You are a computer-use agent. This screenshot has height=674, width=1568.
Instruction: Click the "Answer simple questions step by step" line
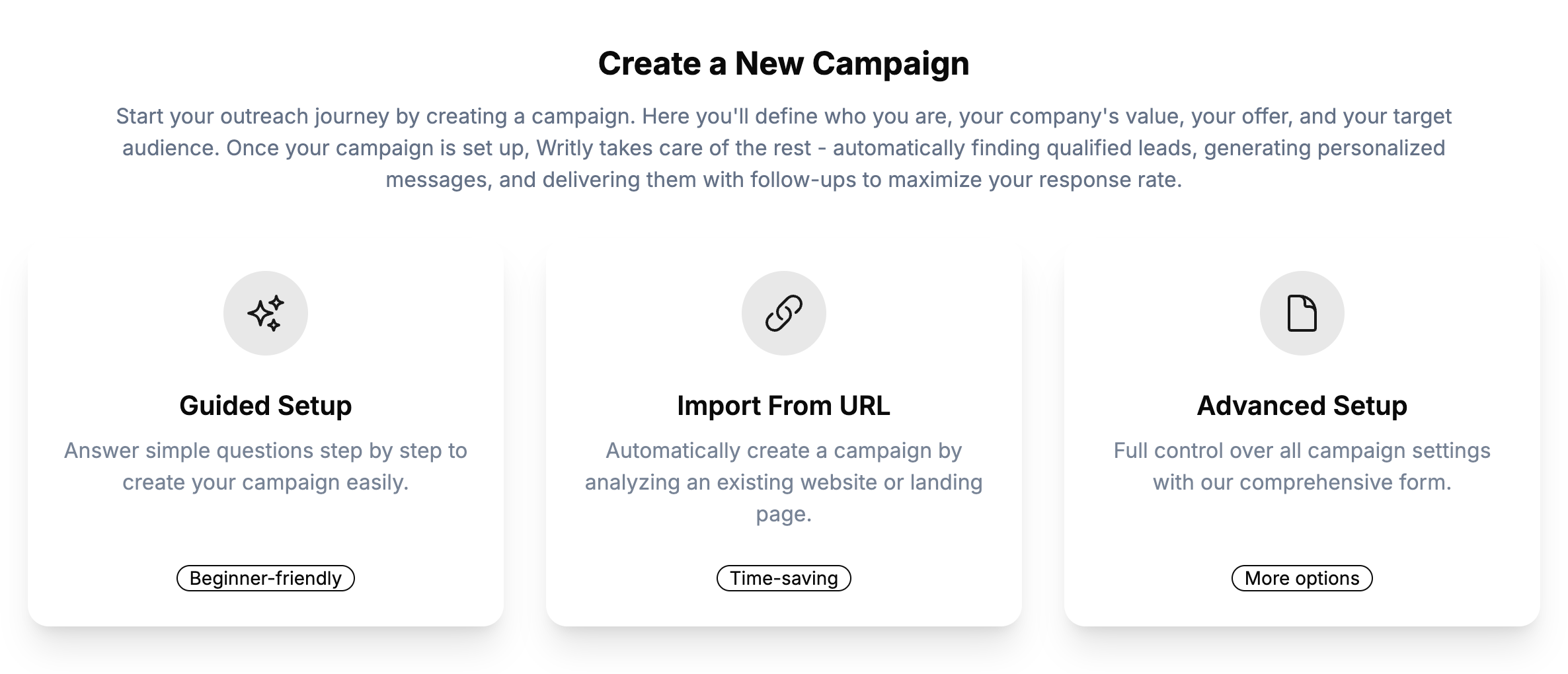(266, 451)
